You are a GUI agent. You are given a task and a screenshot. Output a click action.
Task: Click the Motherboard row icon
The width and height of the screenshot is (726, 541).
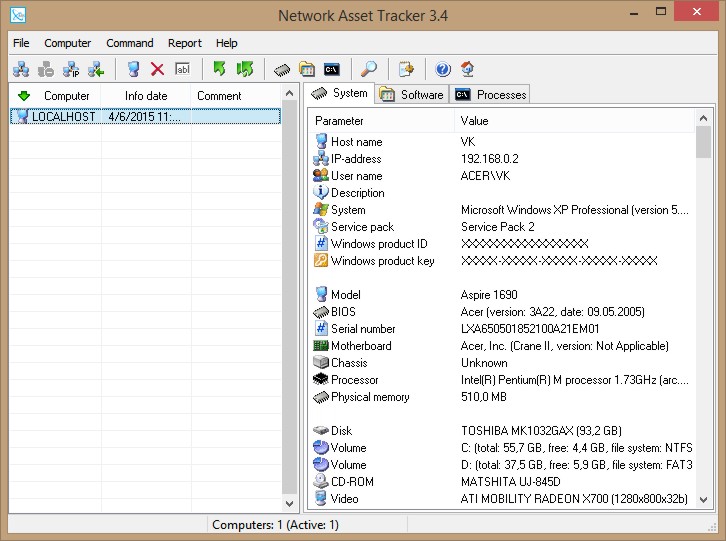pos(320,346)
